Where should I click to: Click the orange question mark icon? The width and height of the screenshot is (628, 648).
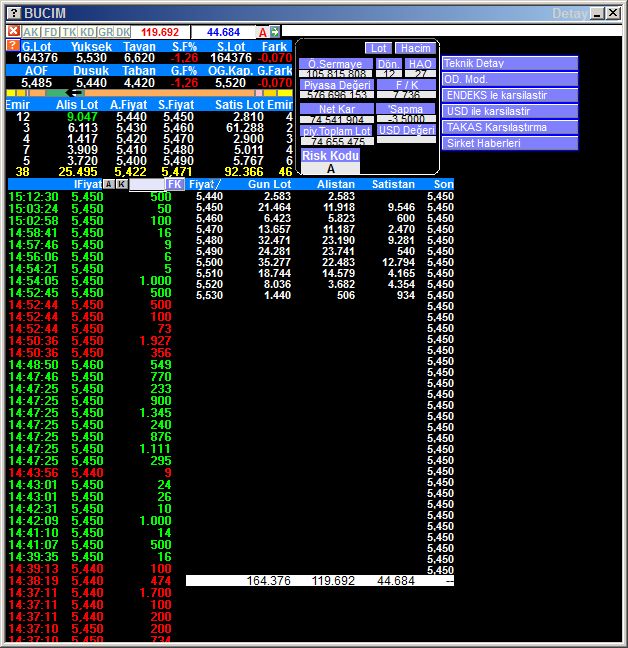click(13, 45)
